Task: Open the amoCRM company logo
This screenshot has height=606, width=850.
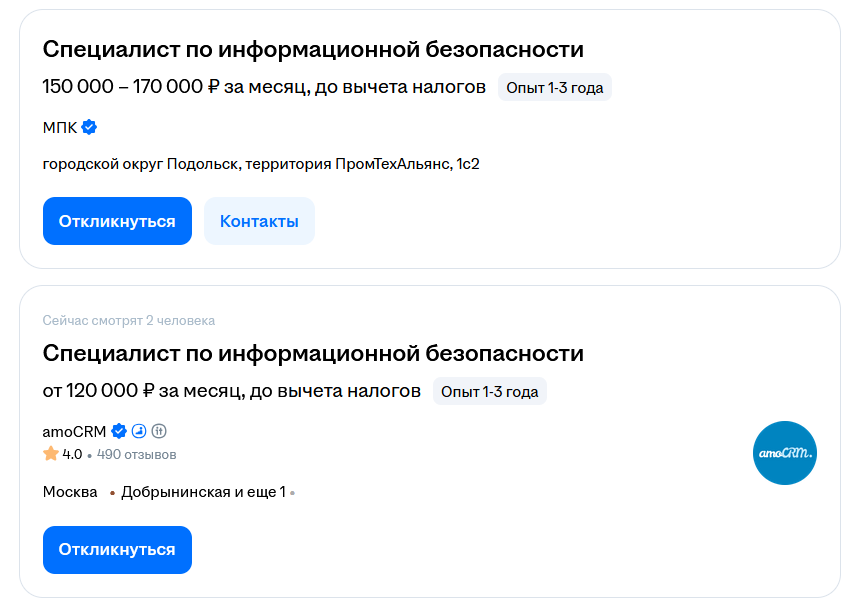Action: point(786,453)
